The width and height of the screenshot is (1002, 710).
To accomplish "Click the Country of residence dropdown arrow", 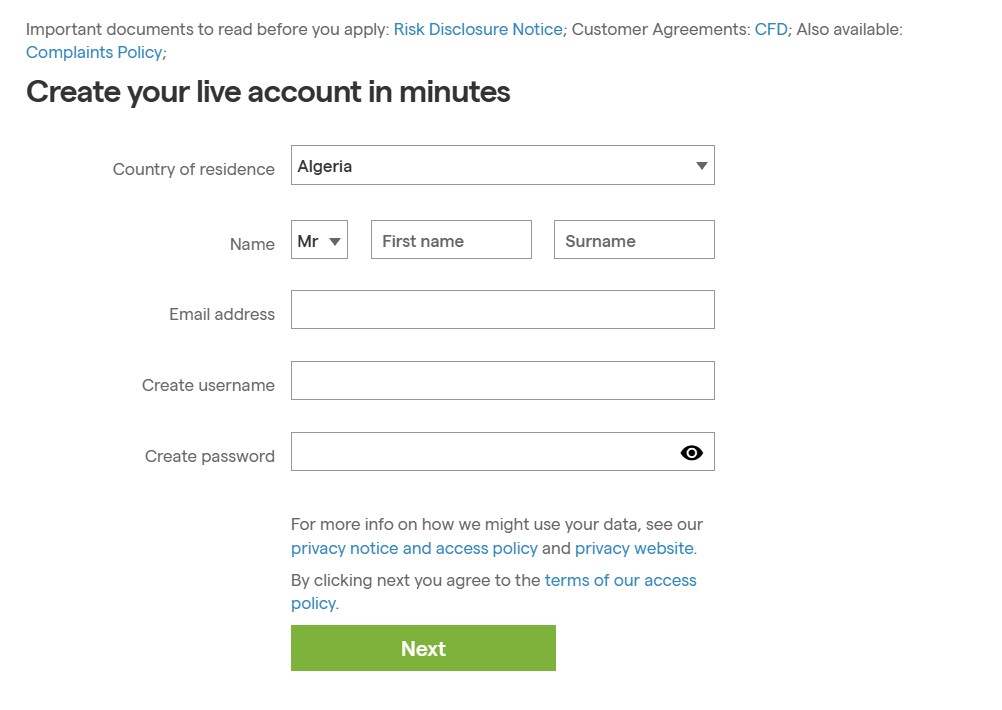I will click(701, 166).
